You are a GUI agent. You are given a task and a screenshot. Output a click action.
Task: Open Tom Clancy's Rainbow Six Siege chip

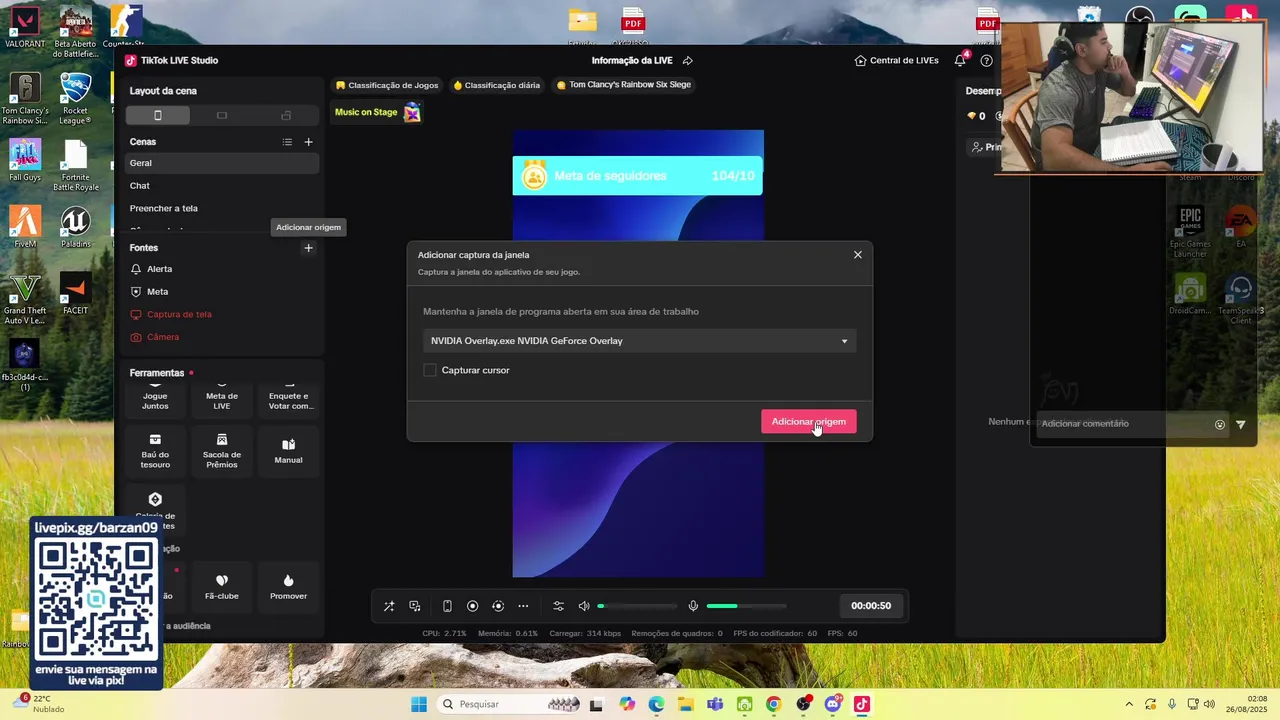623,85
